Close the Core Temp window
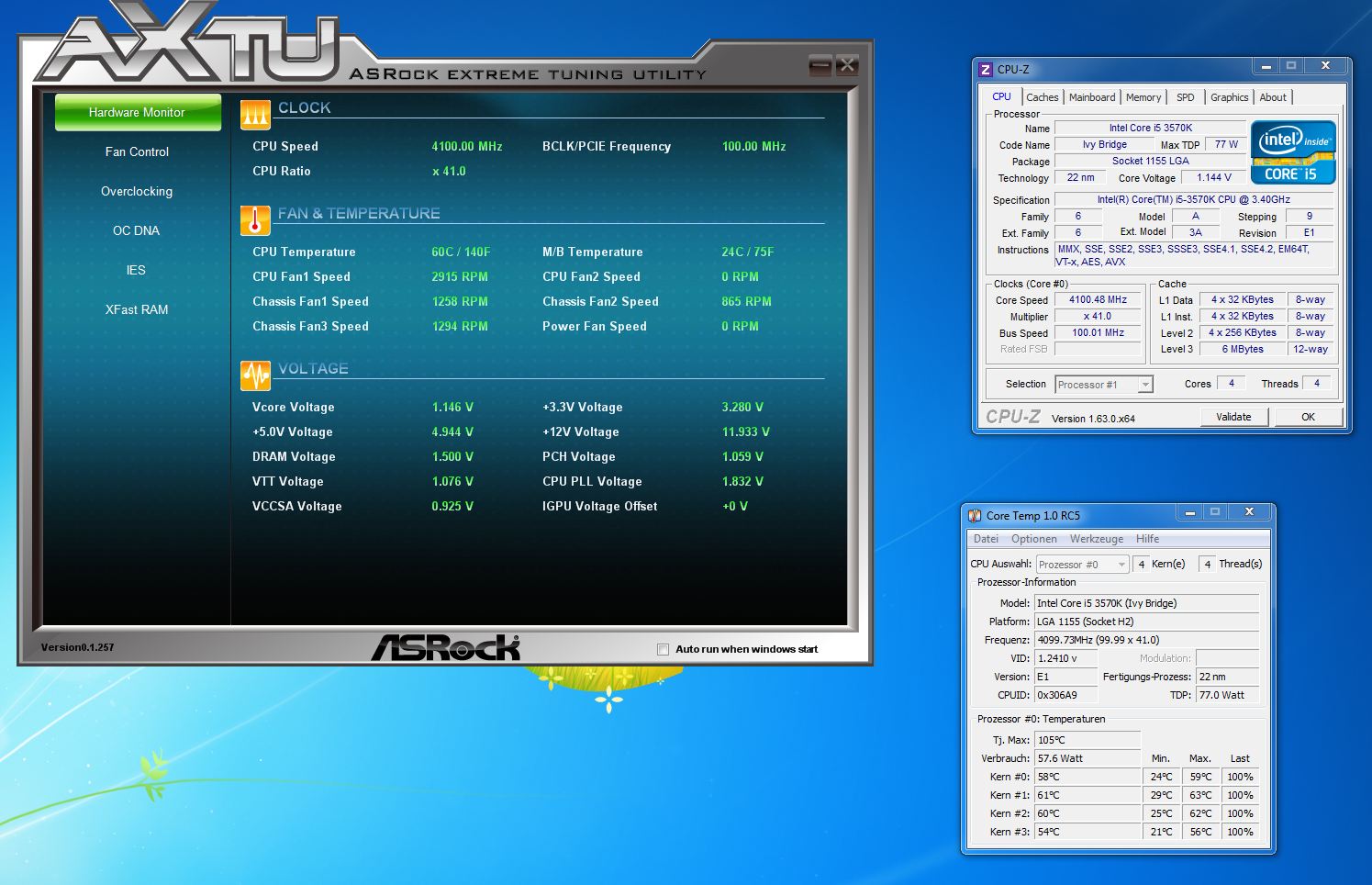The width and height of the screenshot is (1372, 885). 1249,512
